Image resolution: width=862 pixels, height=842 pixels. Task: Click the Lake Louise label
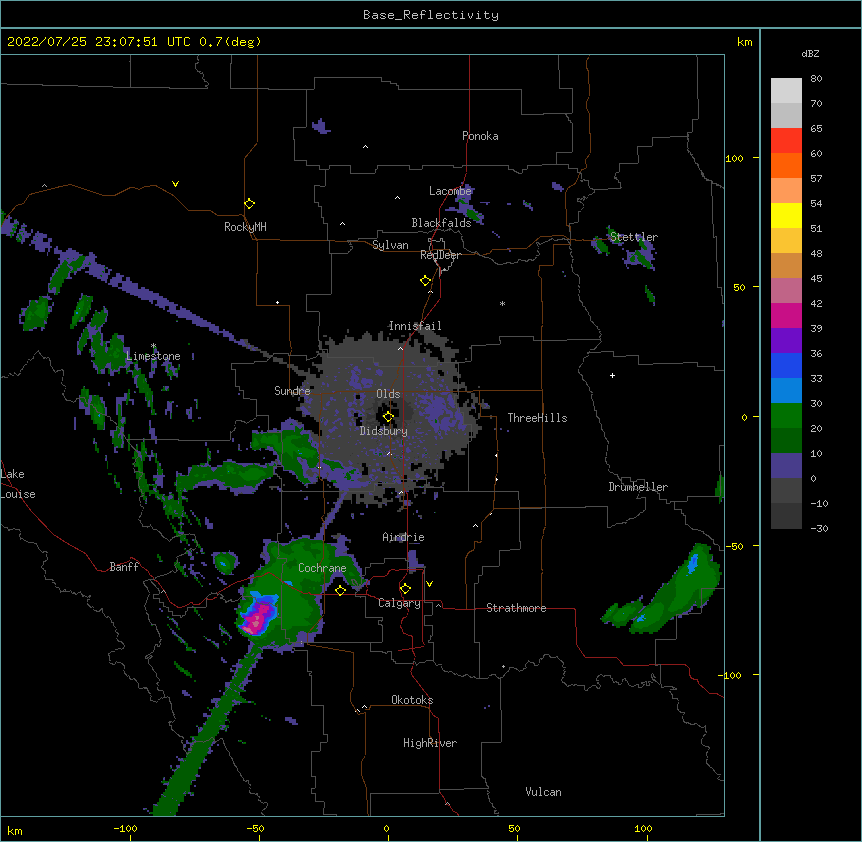16,484
